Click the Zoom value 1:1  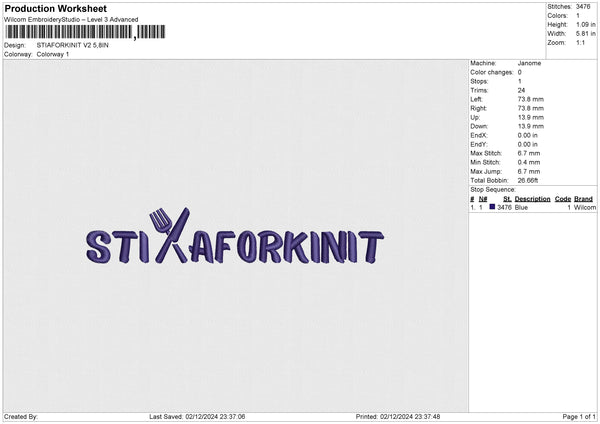[580, 42]
